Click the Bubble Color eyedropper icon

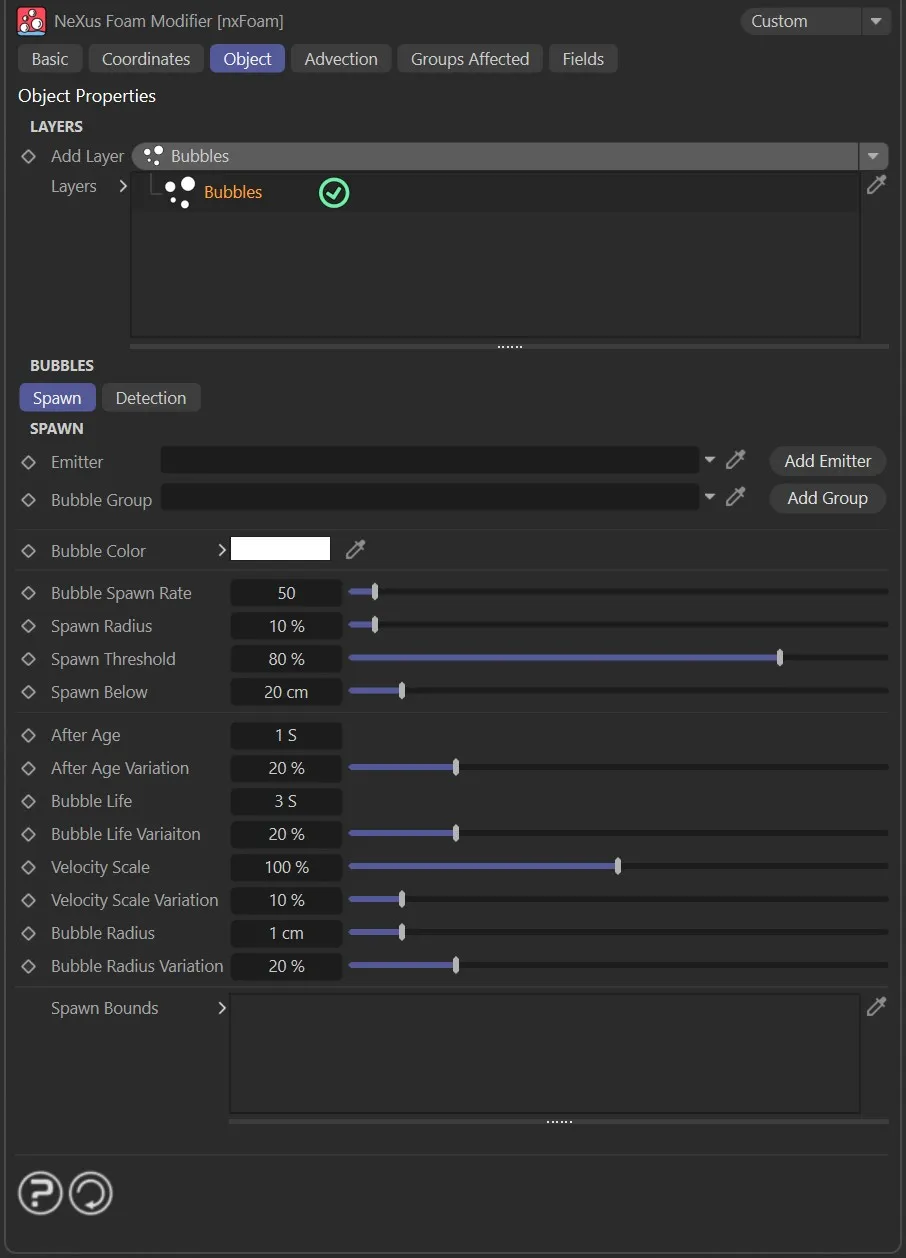355,549
